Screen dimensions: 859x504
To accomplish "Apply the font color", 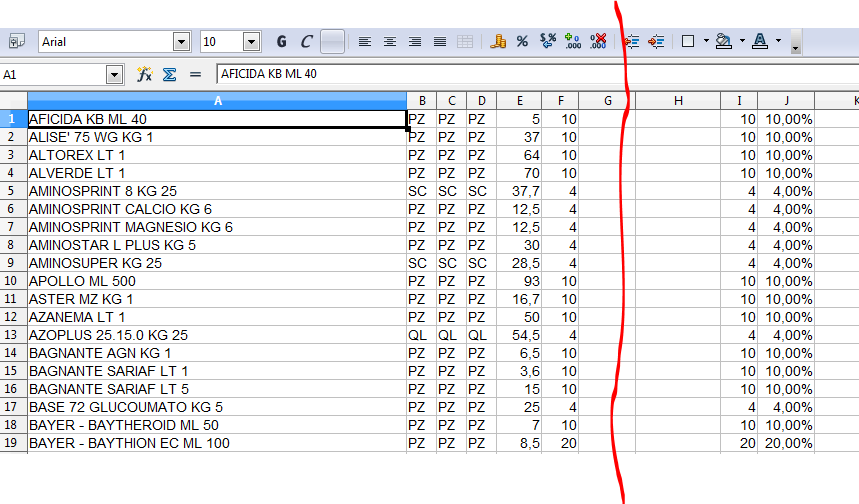I will coord(760,42).
